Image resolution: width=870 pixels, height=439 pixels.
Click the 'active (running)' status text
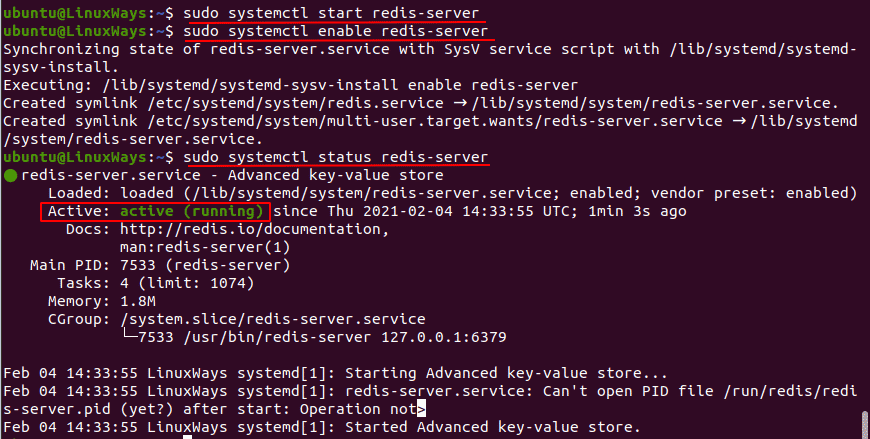pyautogui.click(x=191, y=211)
